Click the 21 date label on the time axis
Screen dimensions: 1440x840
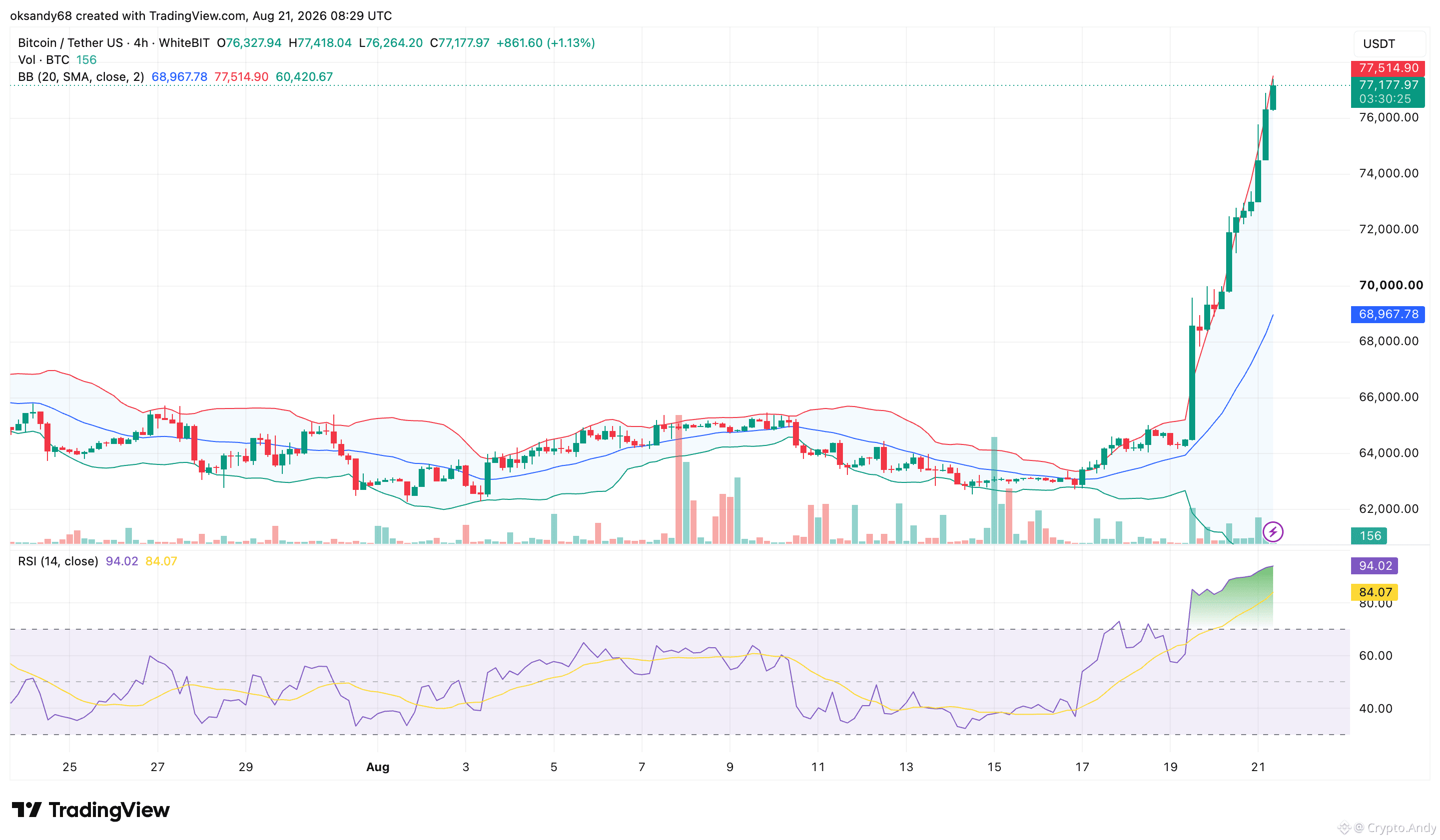(x=1258, y=767)
